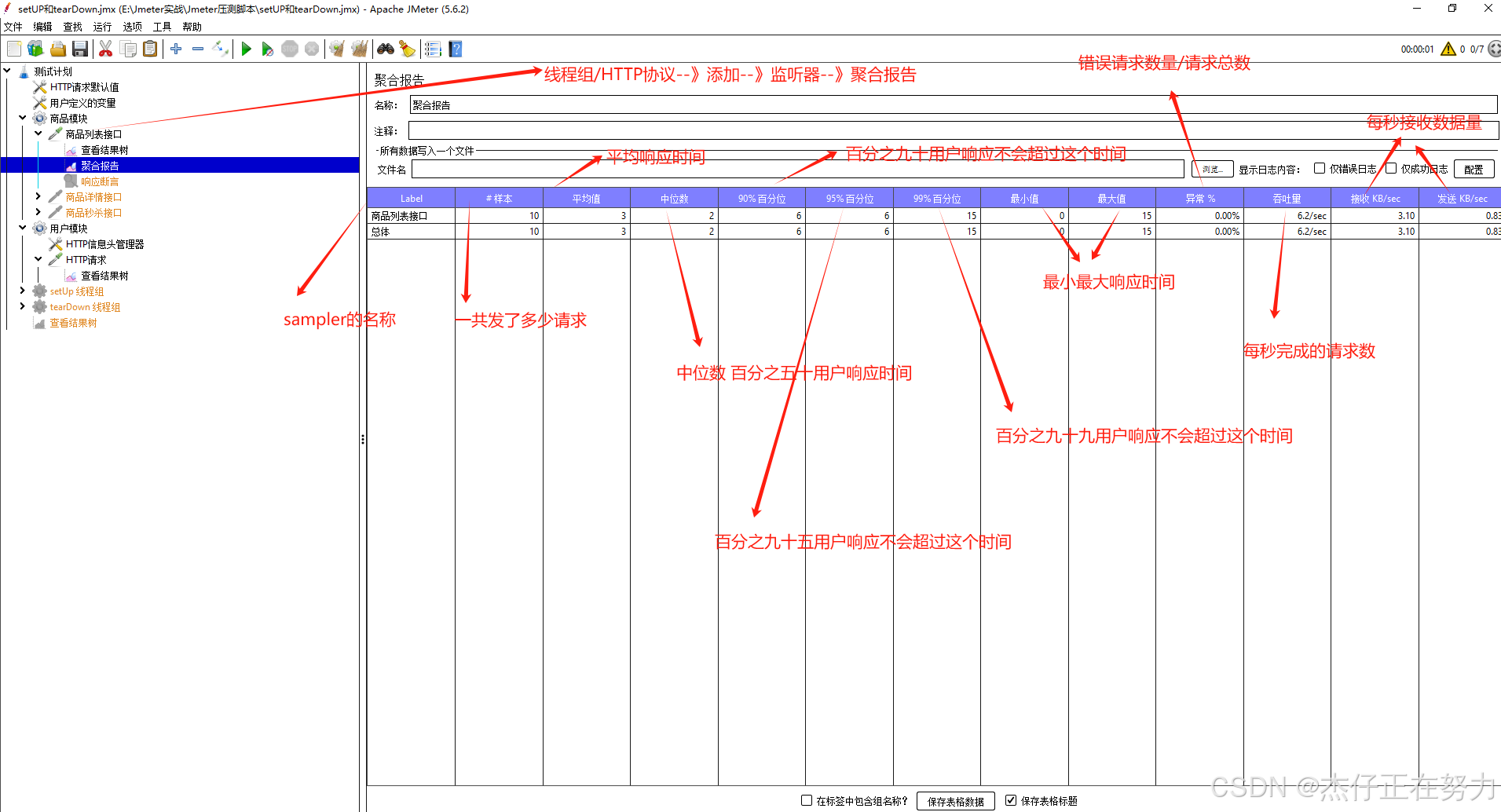Open the 帮助 menu

pyautogui.click(x=192, y=27)
